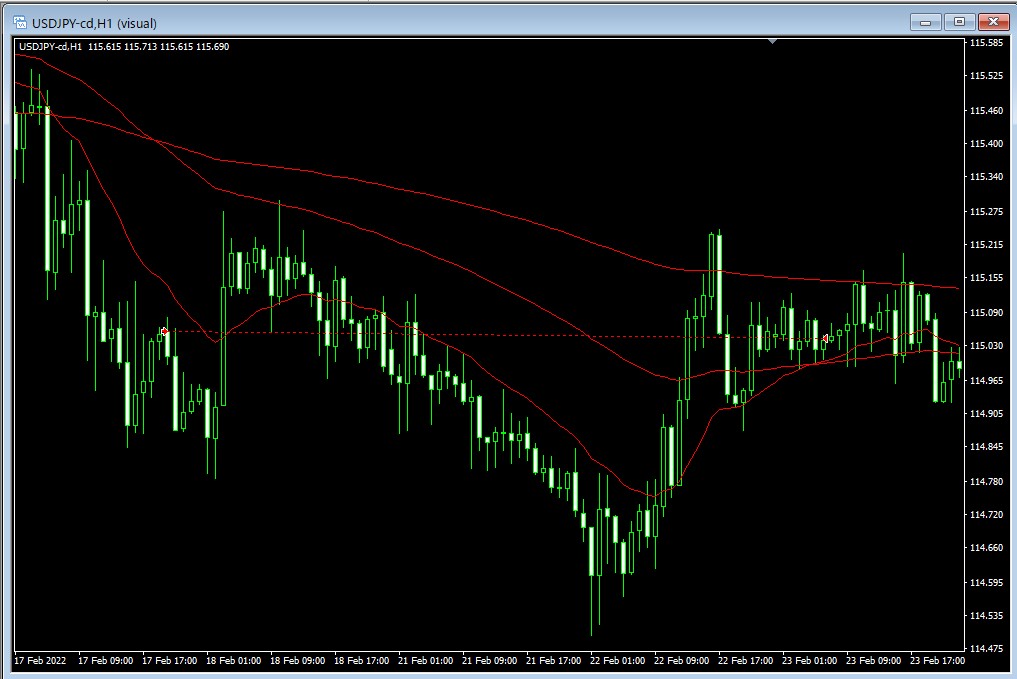1017x679 pixels.
Task: Click the 21 Feb 09:00 time label
Action: [491, 661]
